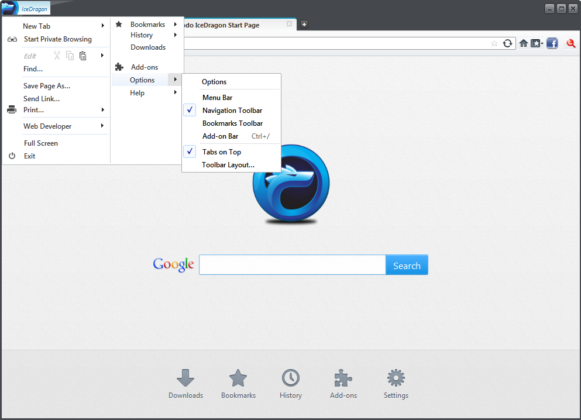581x420 pixels.
Task: Expand the New Tab submenu arrow
Action: click(103, 26)
